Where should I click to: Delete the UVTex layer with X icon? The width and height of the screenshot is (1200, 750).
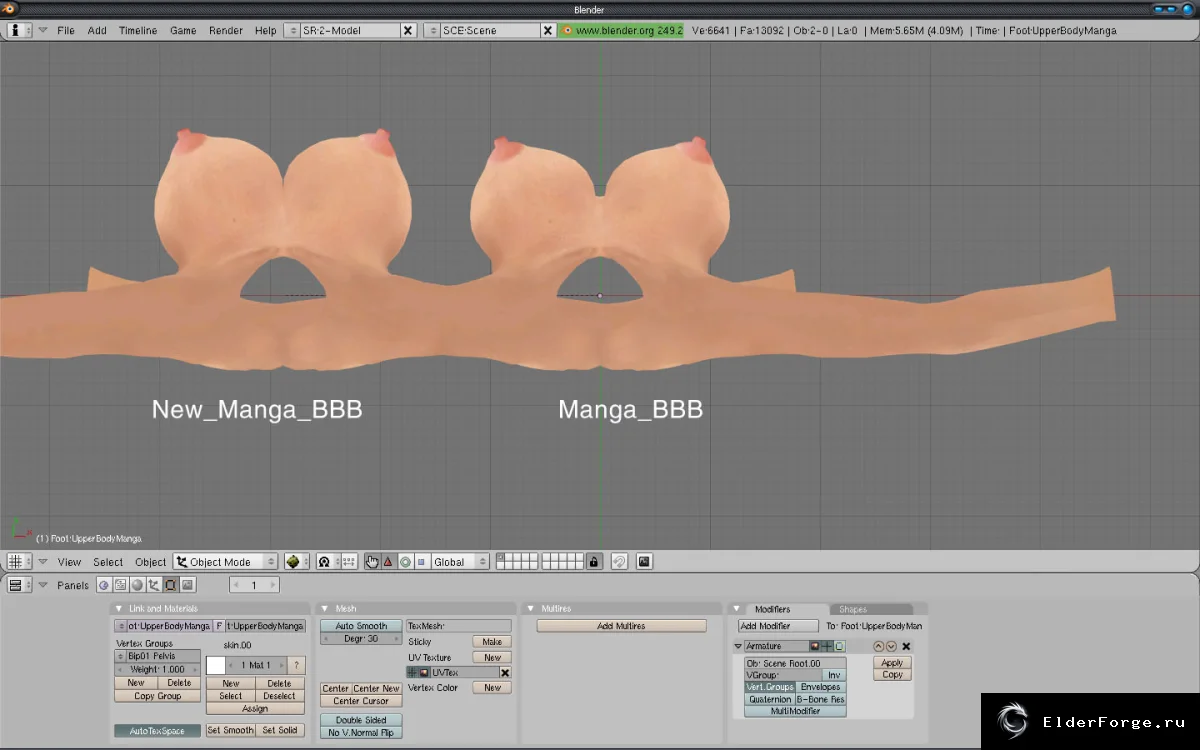505,673
